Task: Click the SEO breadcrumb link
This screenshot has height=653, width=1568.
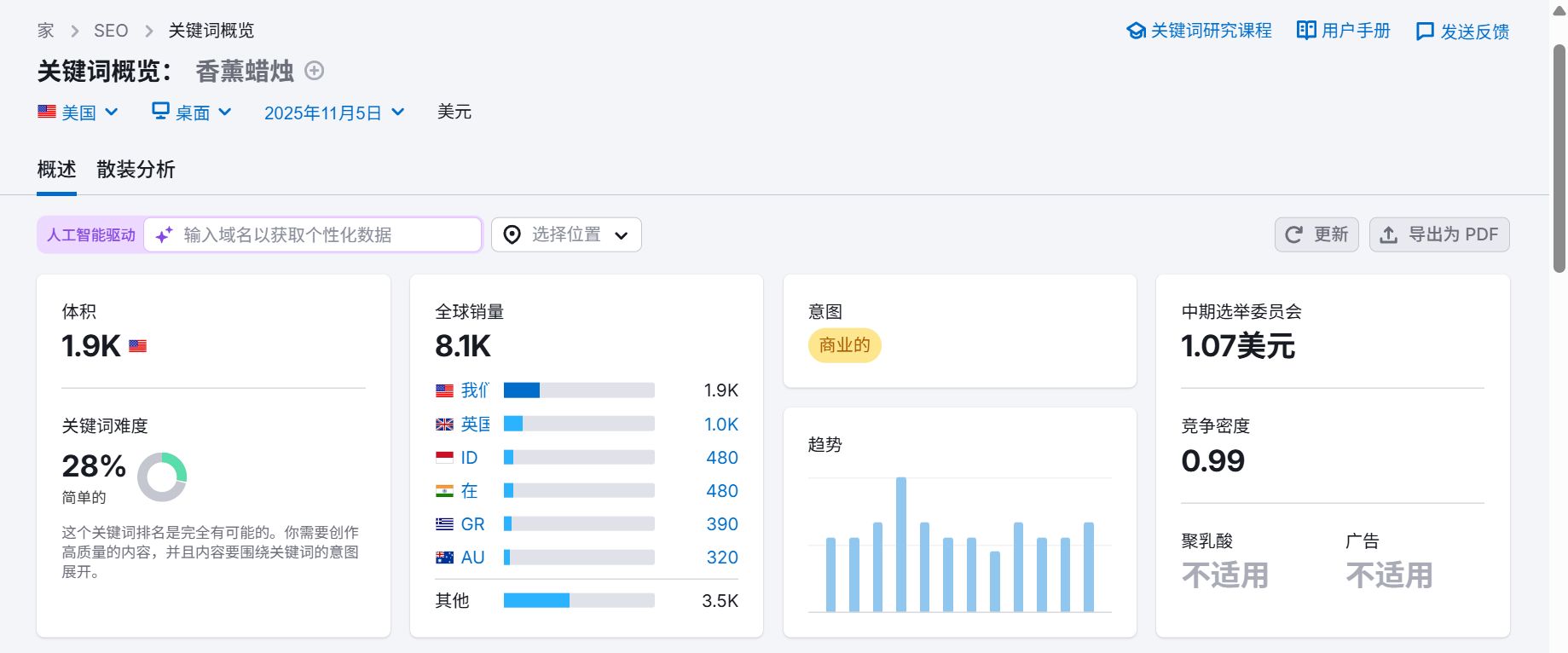Action: pos(111,31)
